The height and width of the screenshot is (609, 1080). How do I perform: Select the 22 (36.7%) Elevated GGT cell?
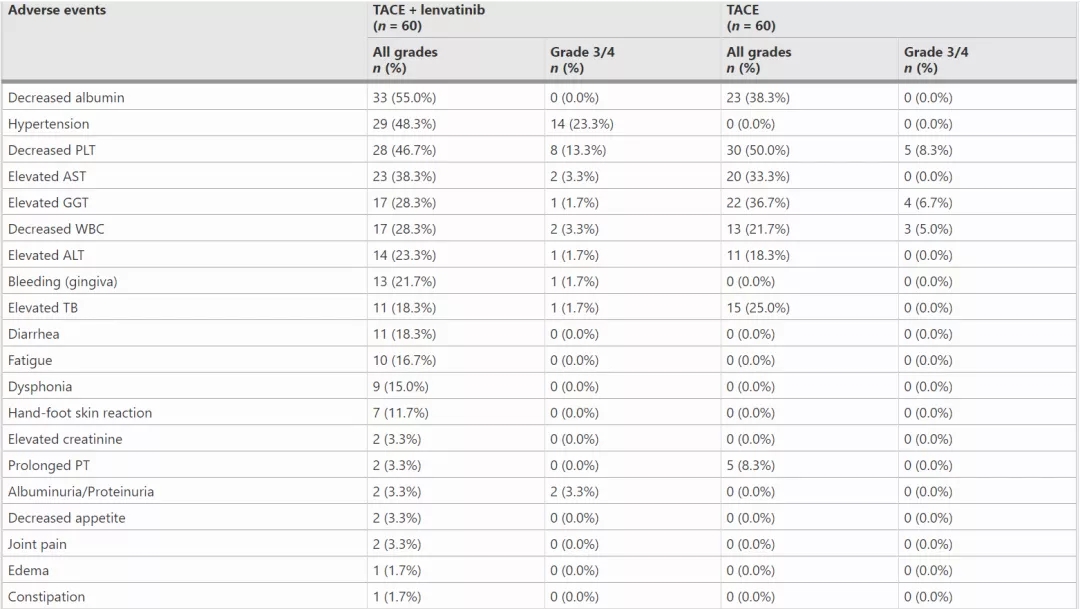coord(758,202)
